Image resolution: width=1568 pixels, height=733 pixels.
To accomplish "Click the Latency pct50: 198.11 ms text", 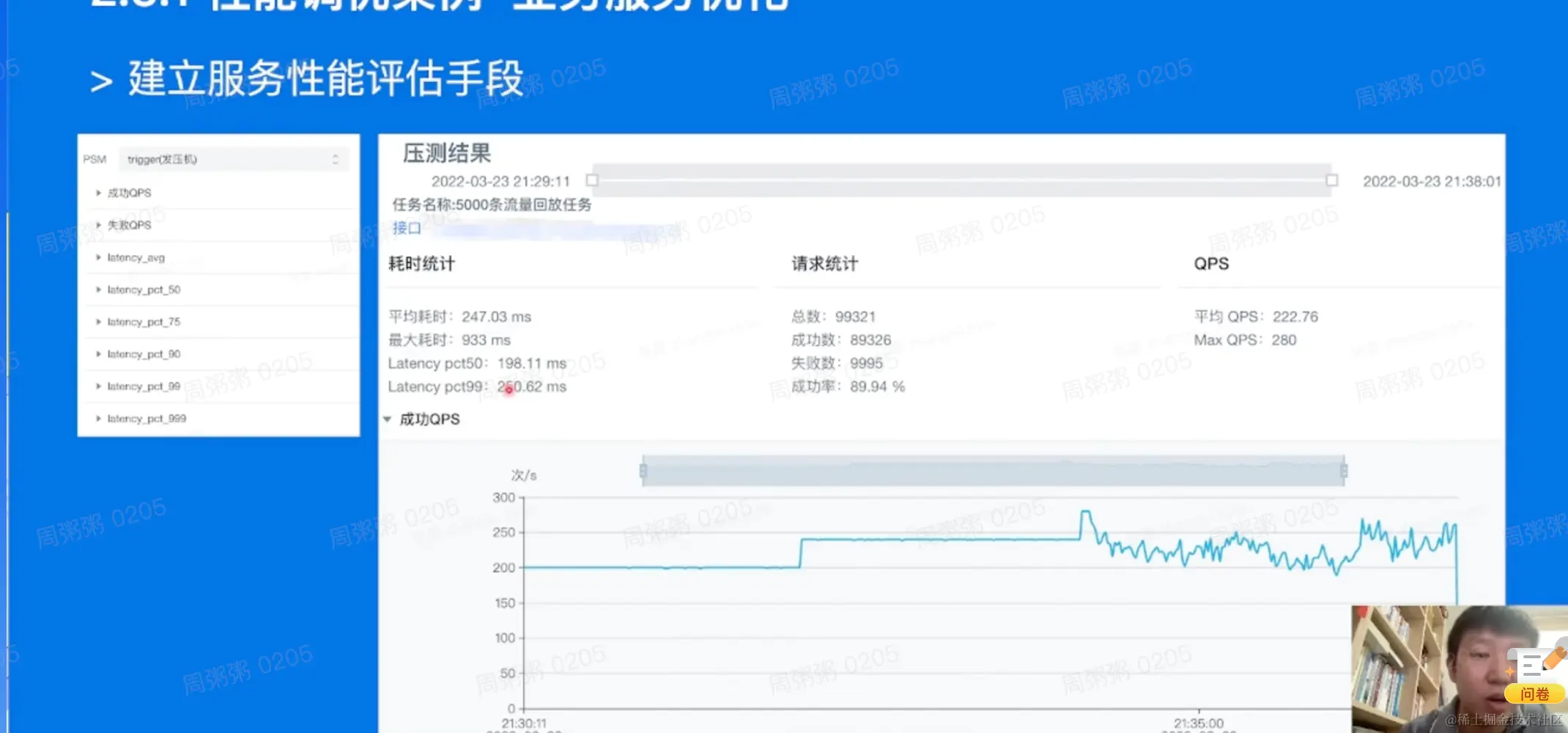I will pyautogui.click(x=477, y=364).
